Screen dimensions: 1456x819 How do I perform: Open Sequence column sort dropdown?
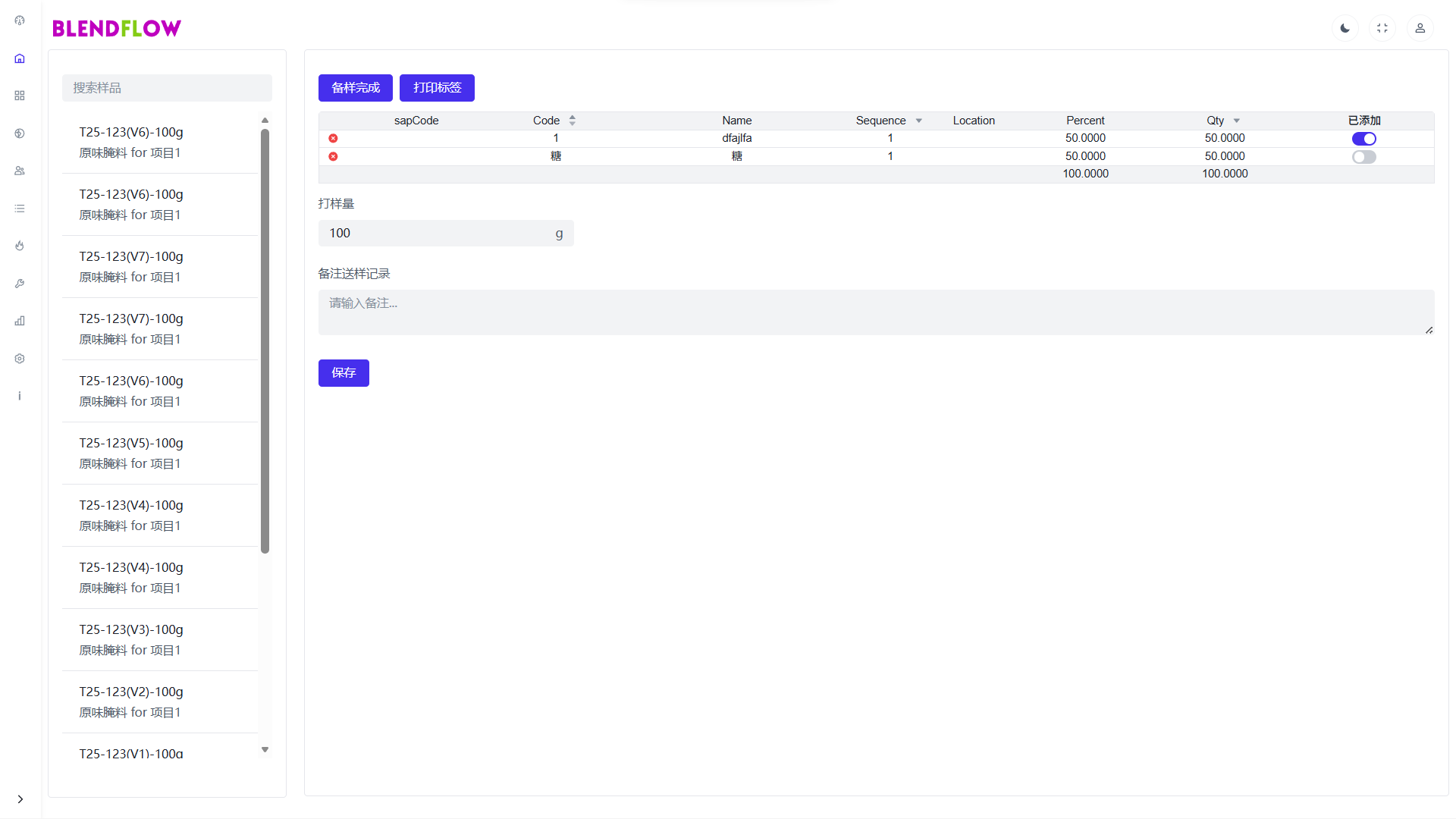(918, 121)
